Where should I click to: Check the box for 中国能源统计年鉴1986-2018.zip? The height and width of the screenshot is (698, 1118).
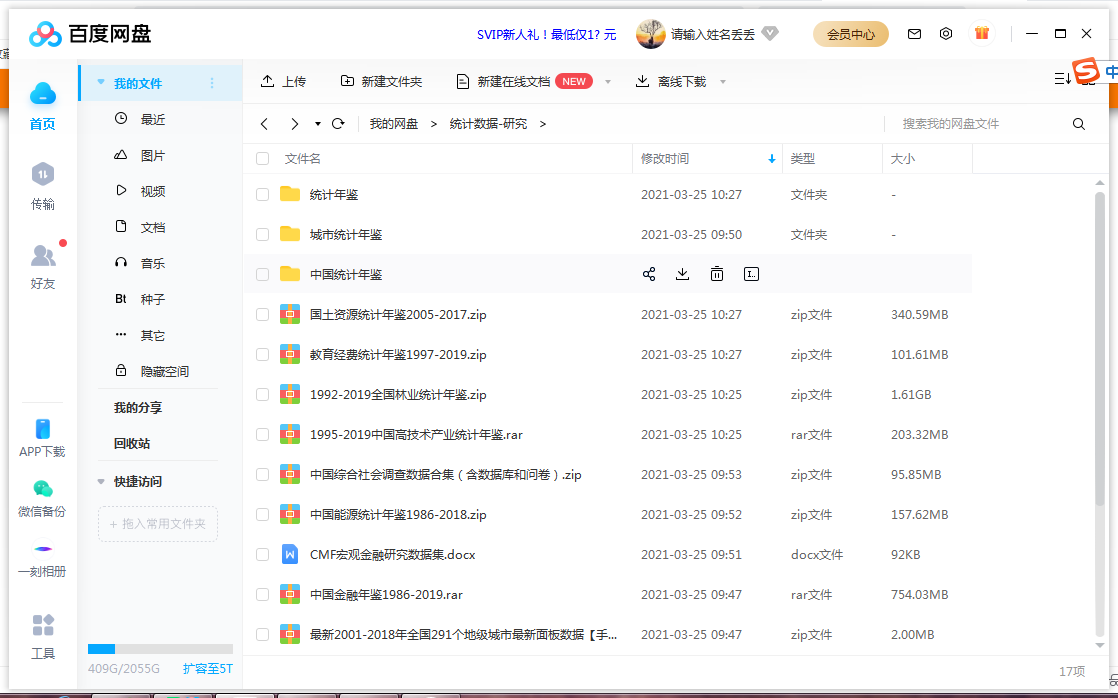click(262, 514)
